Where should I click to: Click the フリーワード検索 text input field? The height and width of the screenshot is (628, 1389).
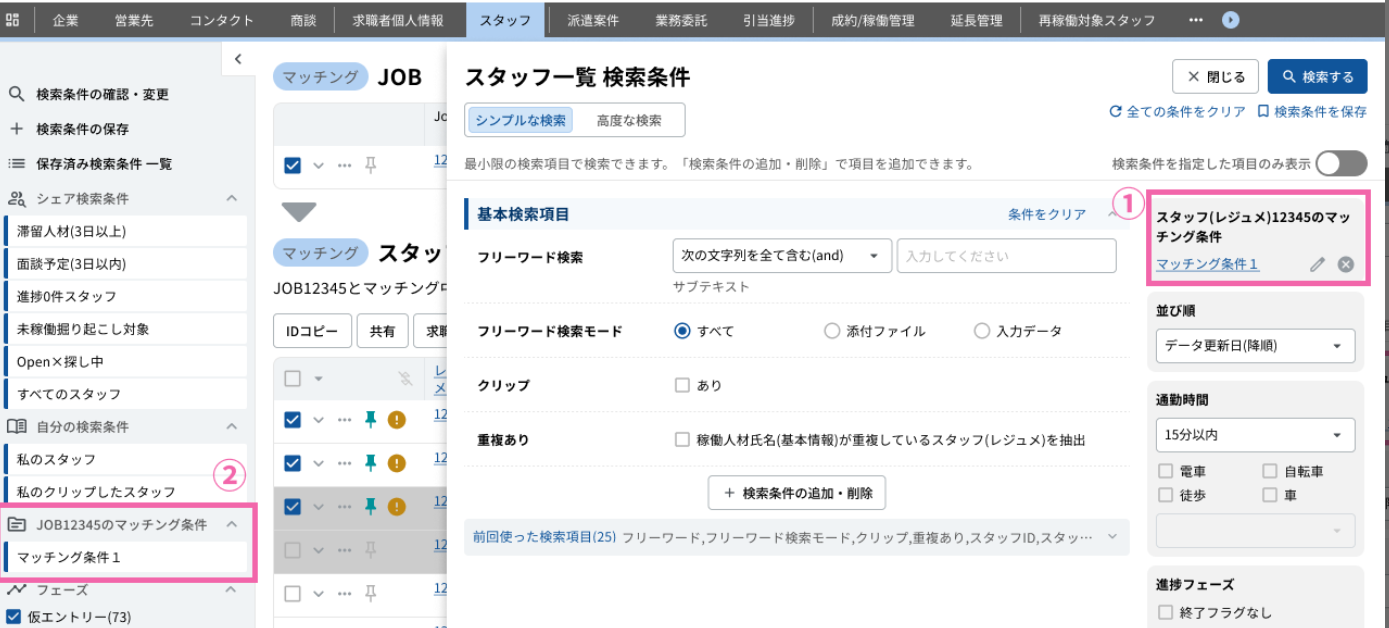tap(1006, 256)
